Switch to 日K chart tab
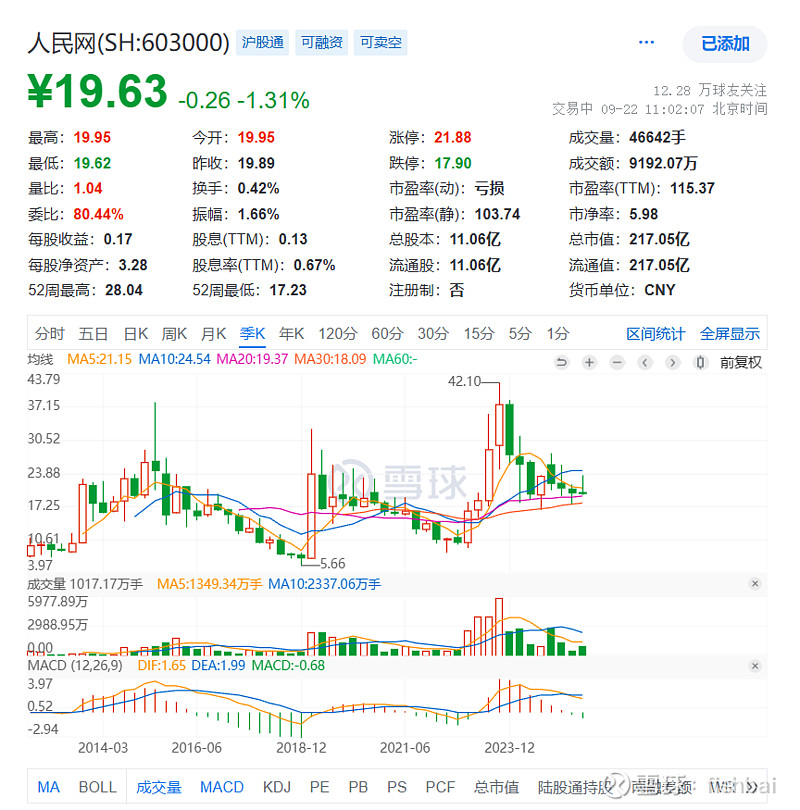The width and height of the screenshot is (800, 810). click(136, 334)
